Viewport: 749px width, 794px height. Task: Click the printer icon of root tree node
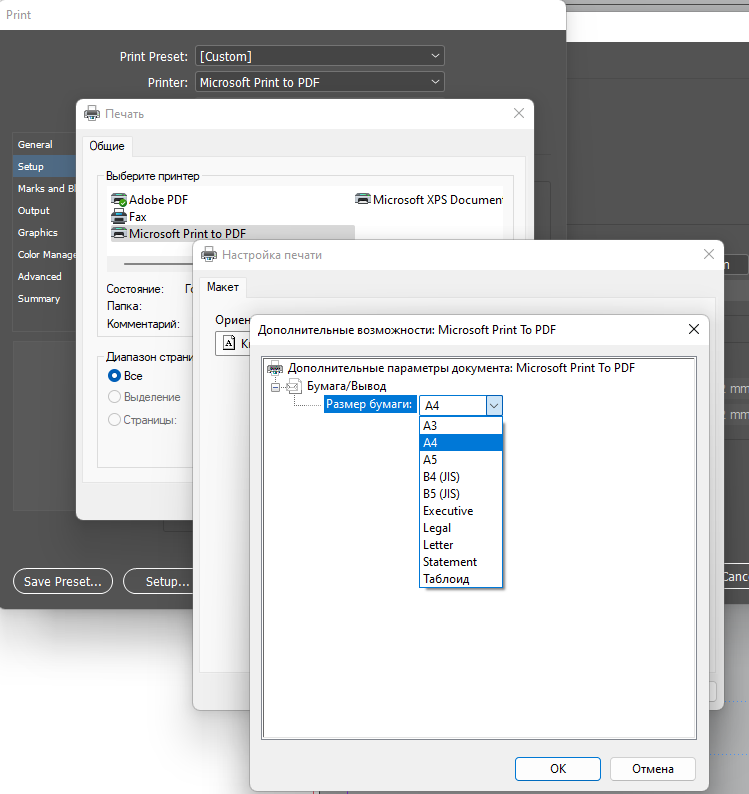(x=275, y=368)
